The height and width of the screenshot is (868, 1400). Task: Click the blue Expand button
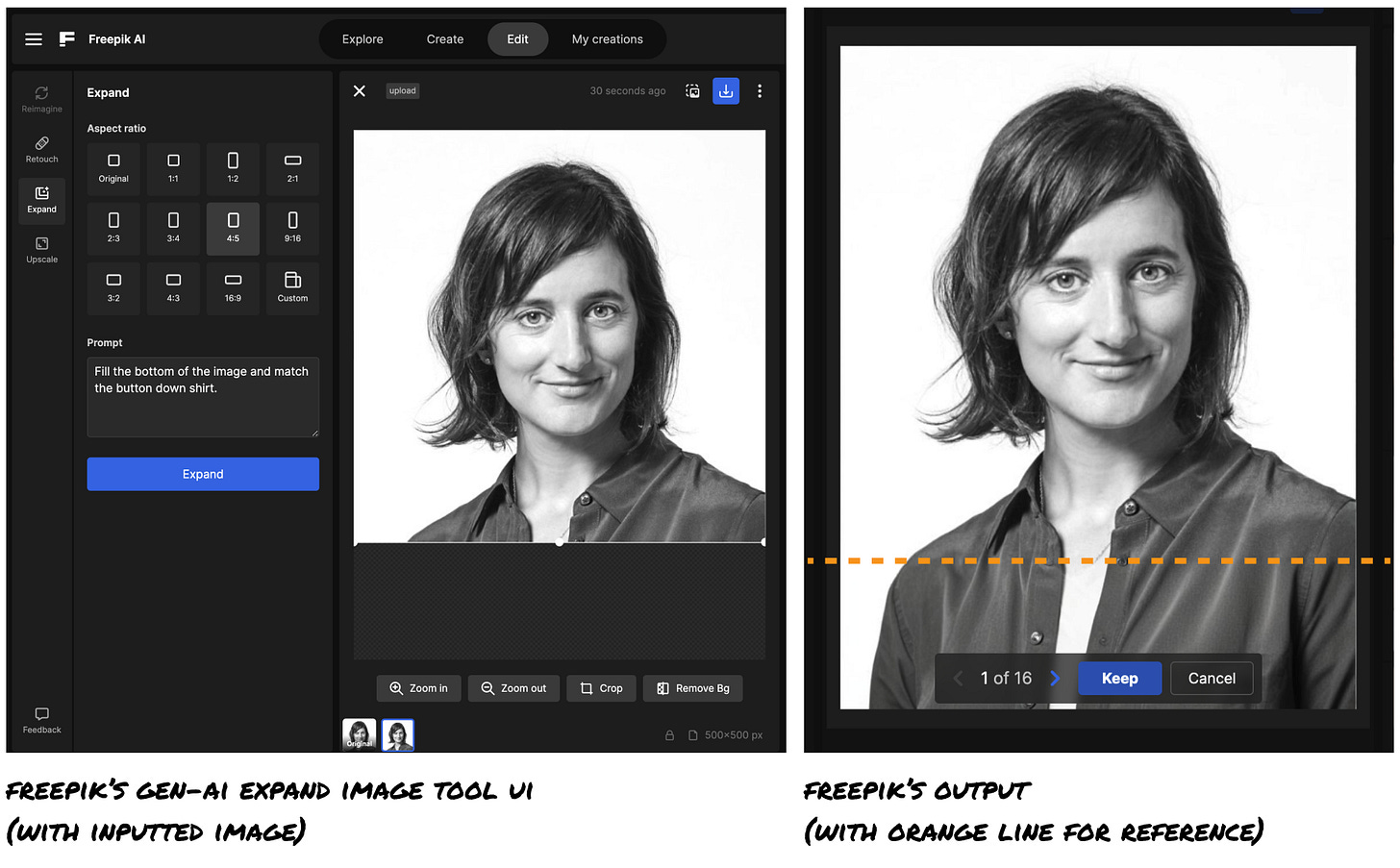pos(203,474)
